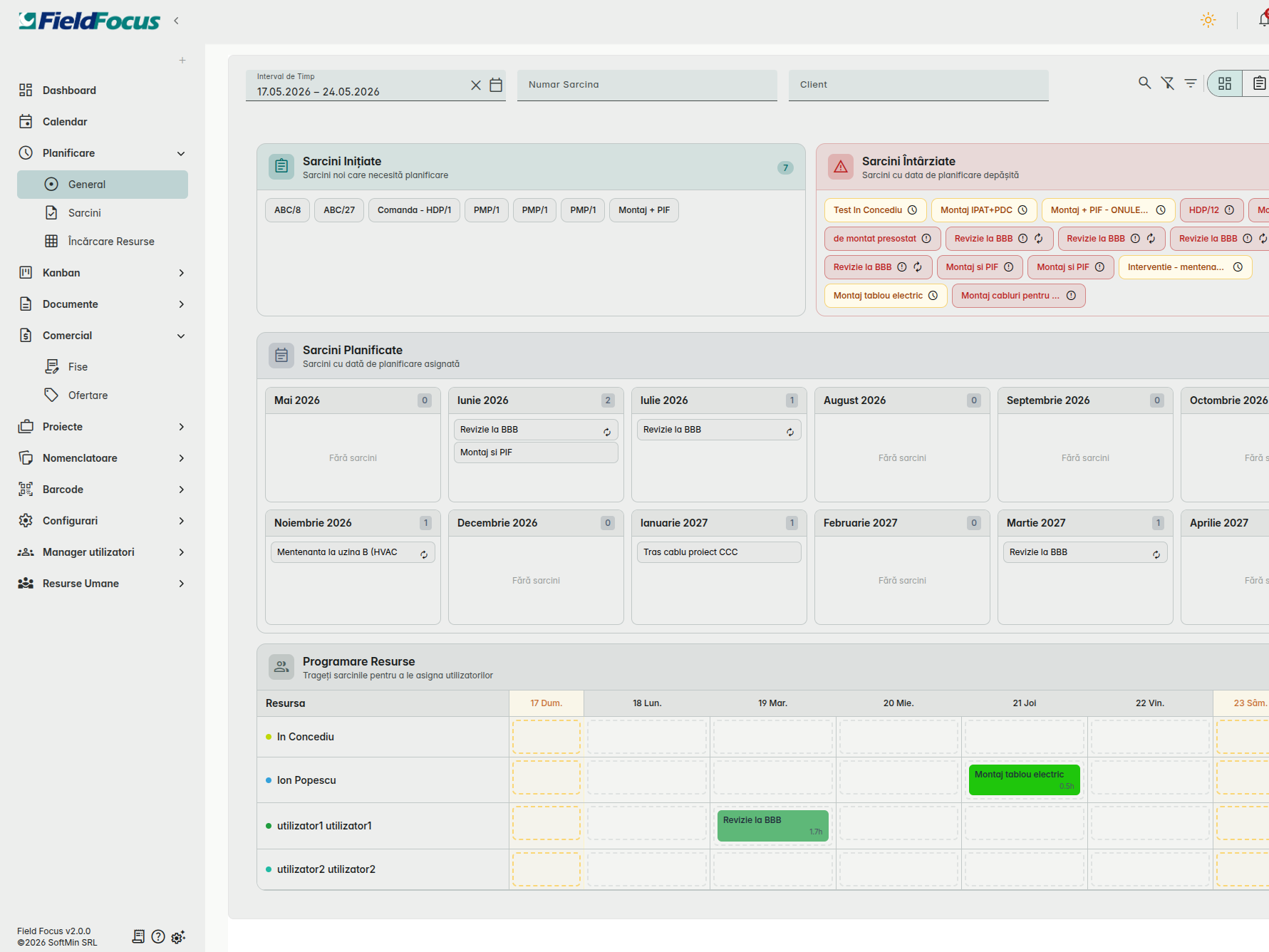The width and height of the screenshot is (1269, 952).
Task: Collapse the sidebar with the chevron arrow
Action: (x=176, y=21)
